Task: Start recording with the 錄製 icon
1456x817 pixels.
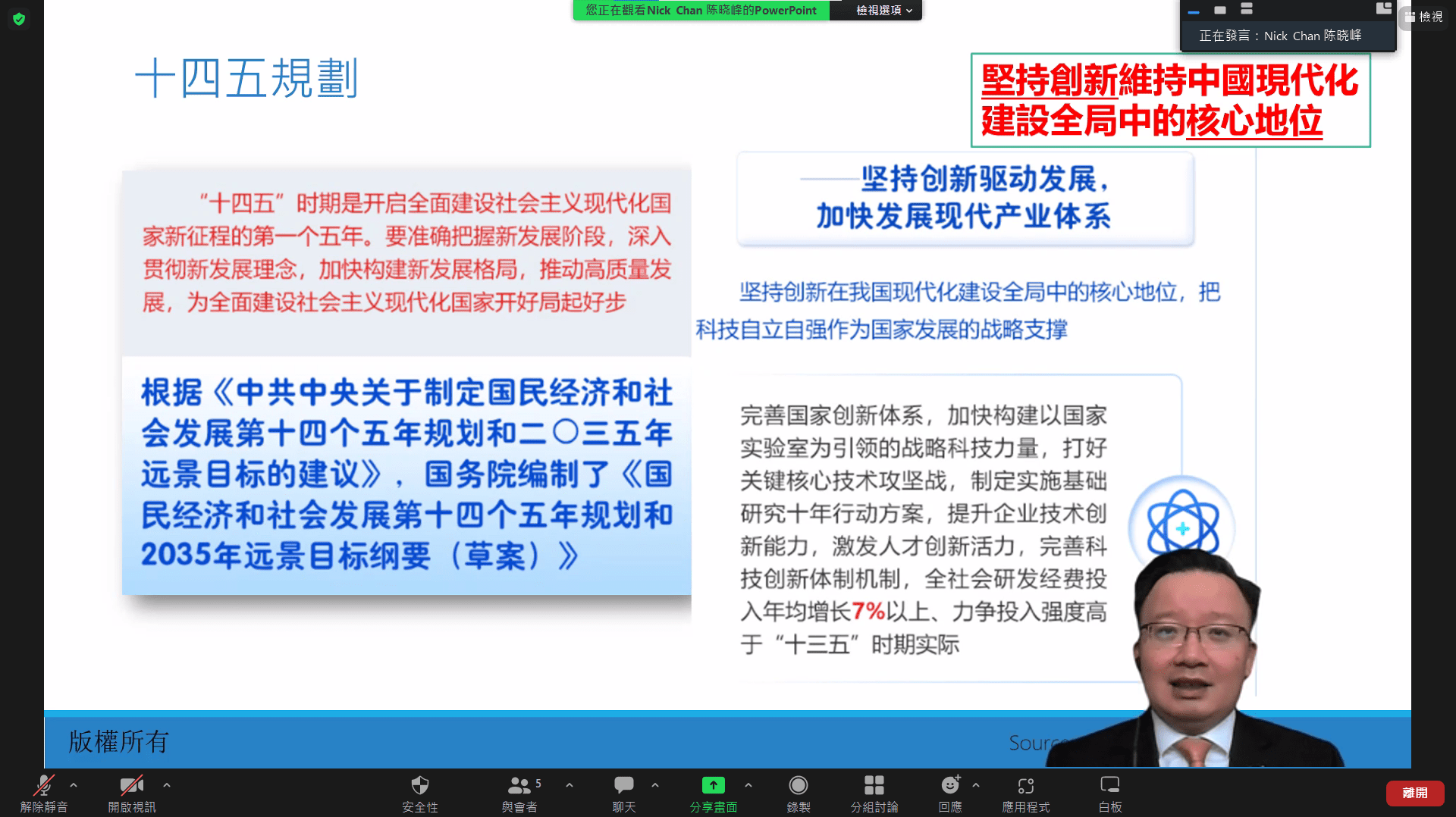Action: (798, 785)
